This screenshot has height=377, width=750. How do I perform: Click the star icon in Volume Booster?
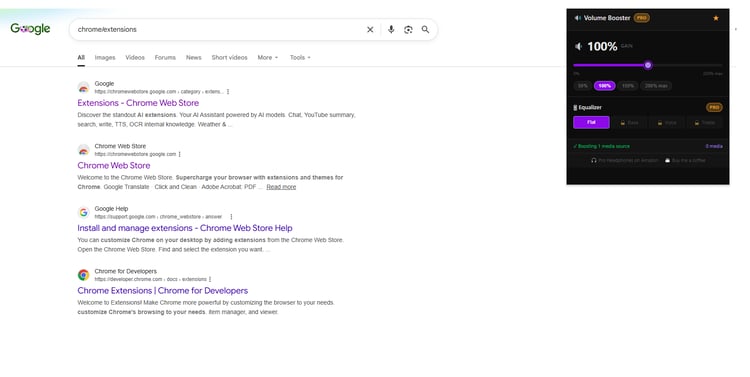[x=716, y=18]
